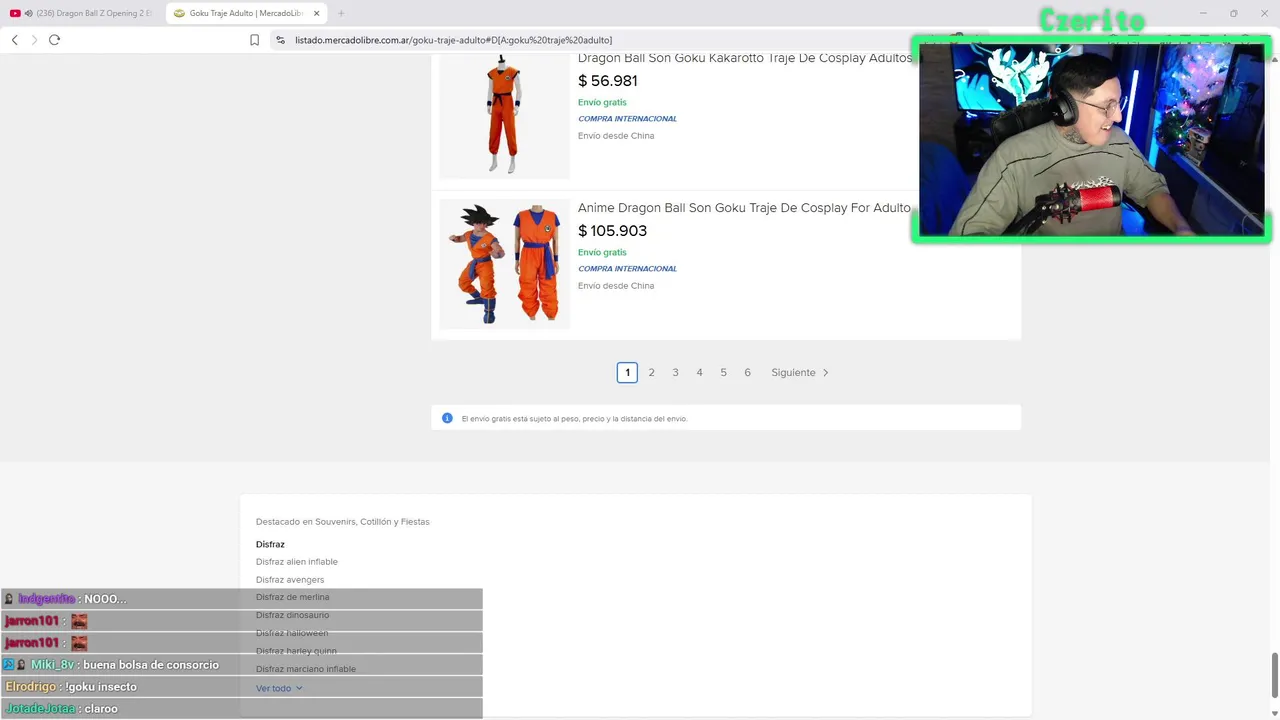Open thumbnail showing Goku figure and costume
This screenshot has width=1280, height=720.
pos(504,264)
